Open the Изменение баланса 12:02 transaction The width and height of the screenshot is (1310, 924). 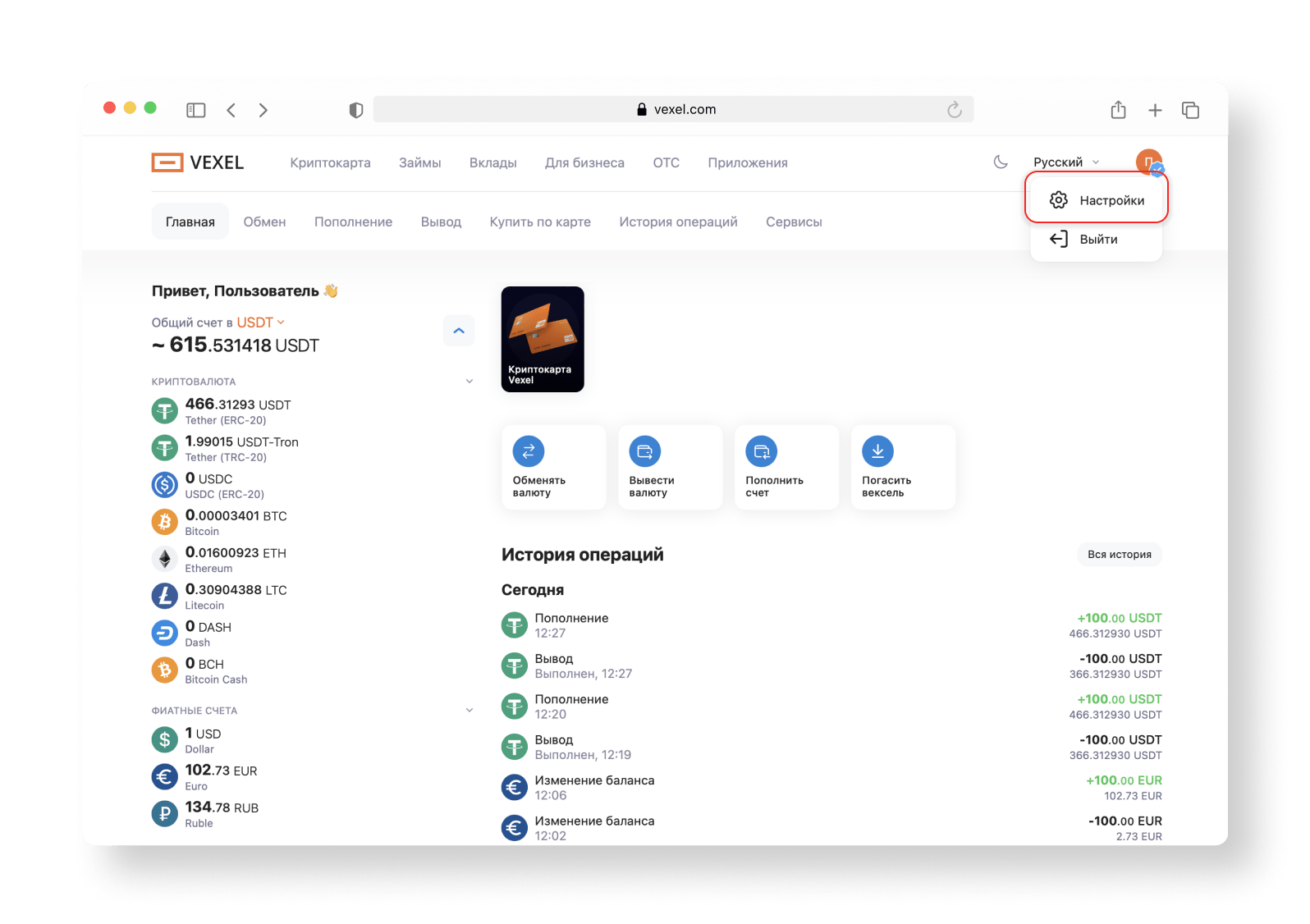(831, 828)
